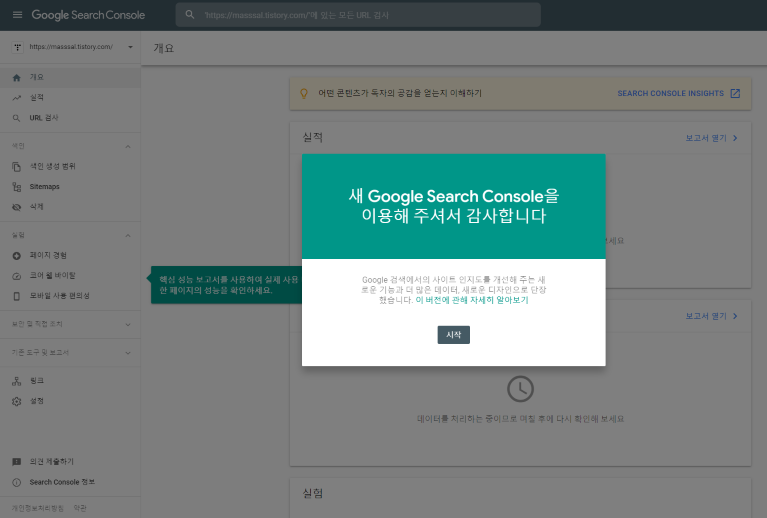The image size is (767, 518).
Task: Open the 개인정보처리방침 link
Action: click(x=38, y=508)
